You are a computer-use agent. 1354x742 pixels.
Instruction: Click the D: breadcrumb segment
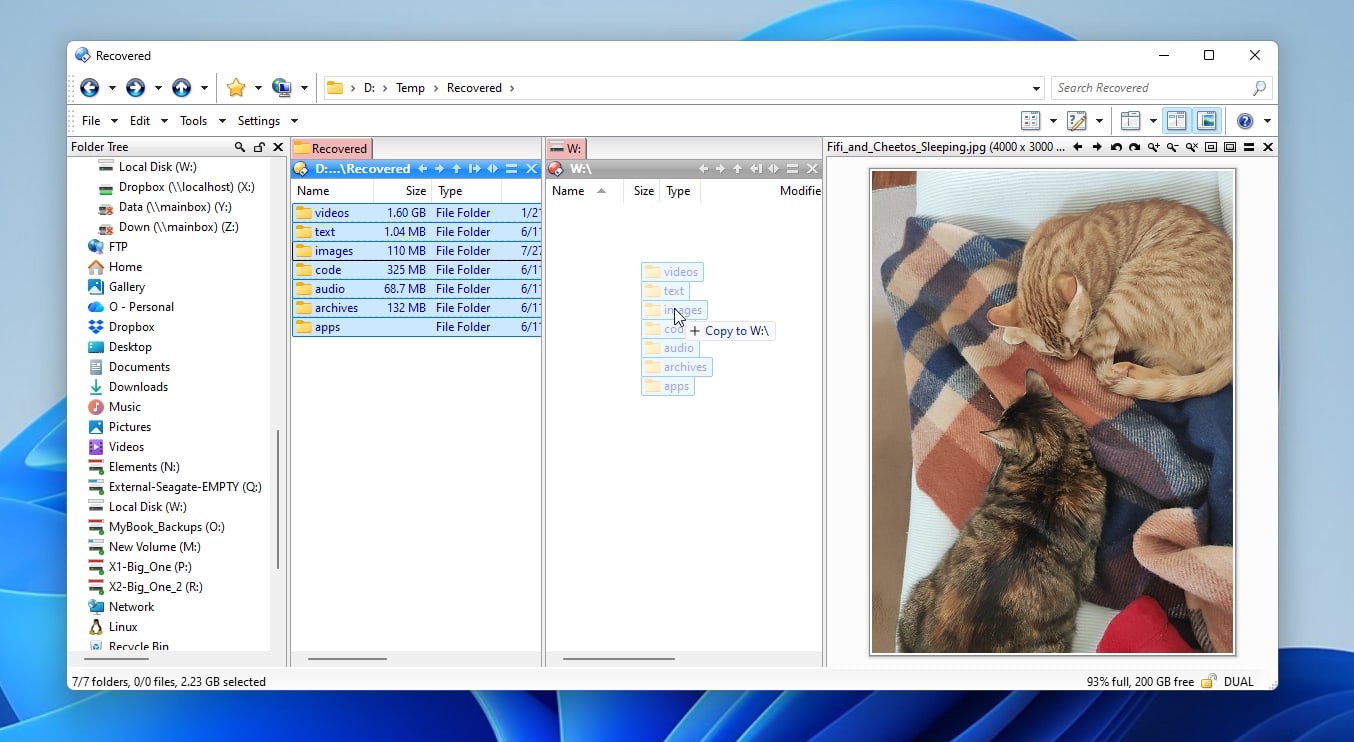coord(369,88)
